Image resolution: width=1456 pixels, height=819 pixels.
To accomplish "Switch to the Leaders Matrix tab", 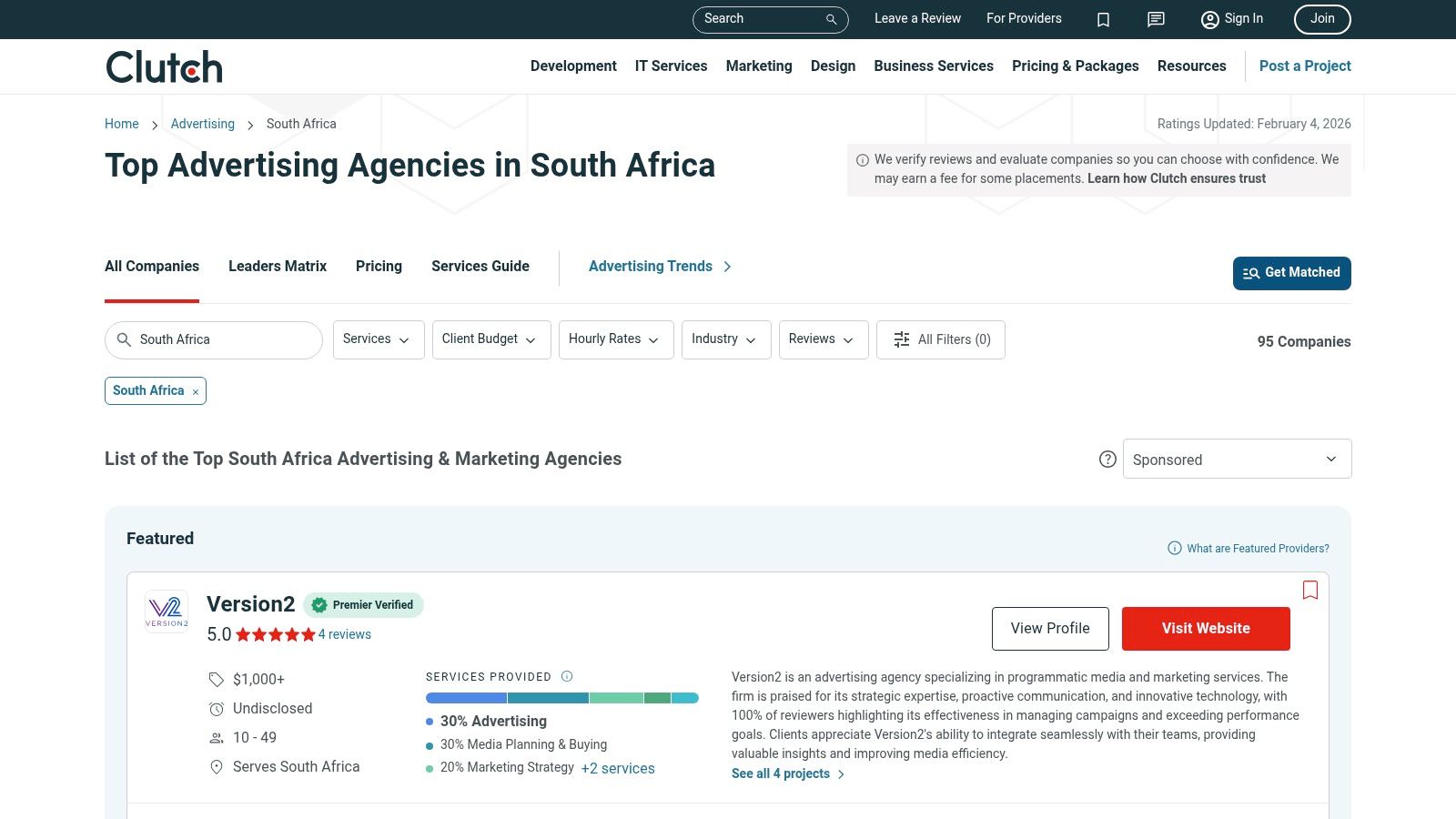I will click(x=277, y=266).
